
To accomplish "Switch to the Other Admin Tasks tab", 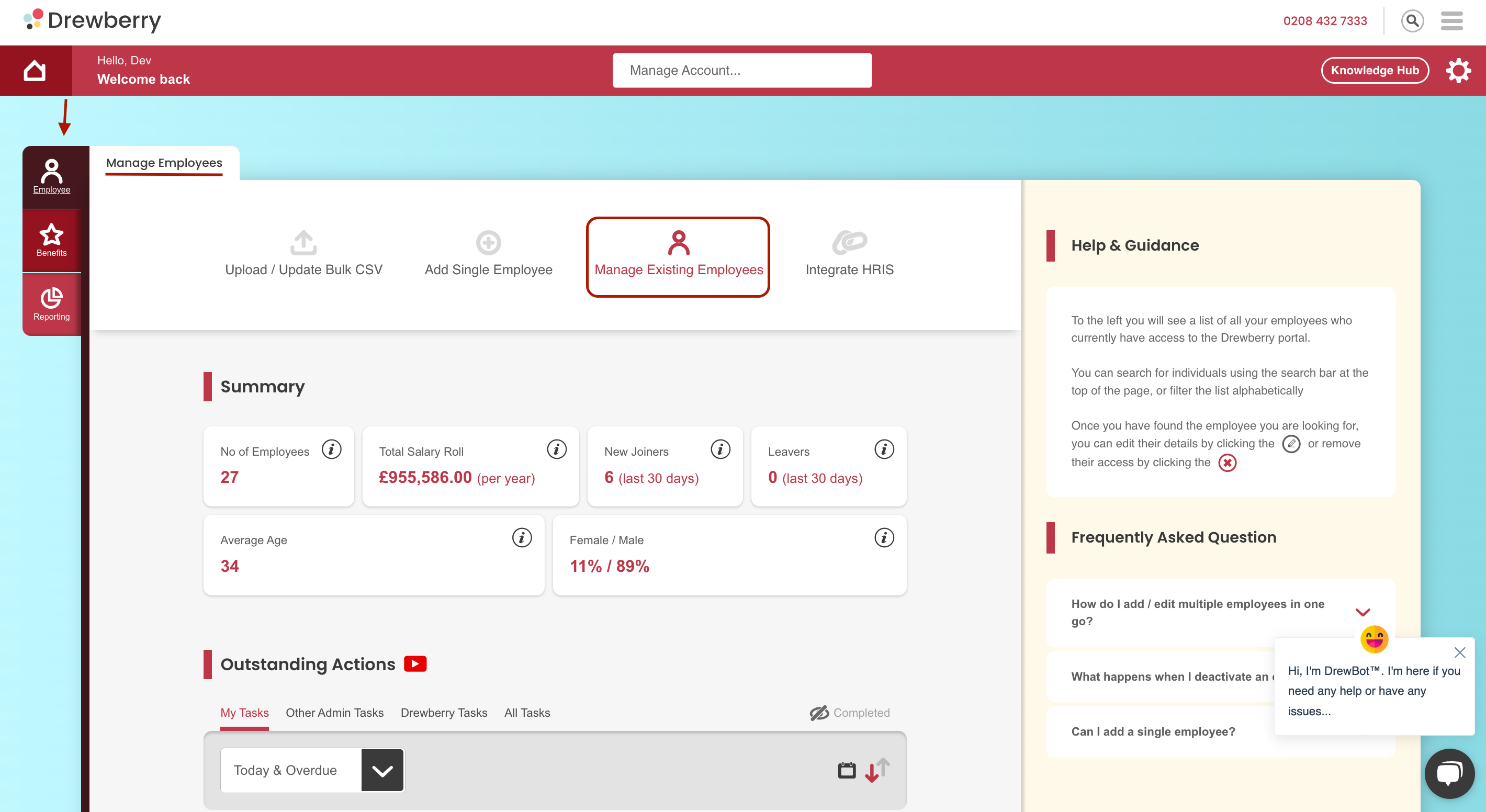I will [334, 713].
